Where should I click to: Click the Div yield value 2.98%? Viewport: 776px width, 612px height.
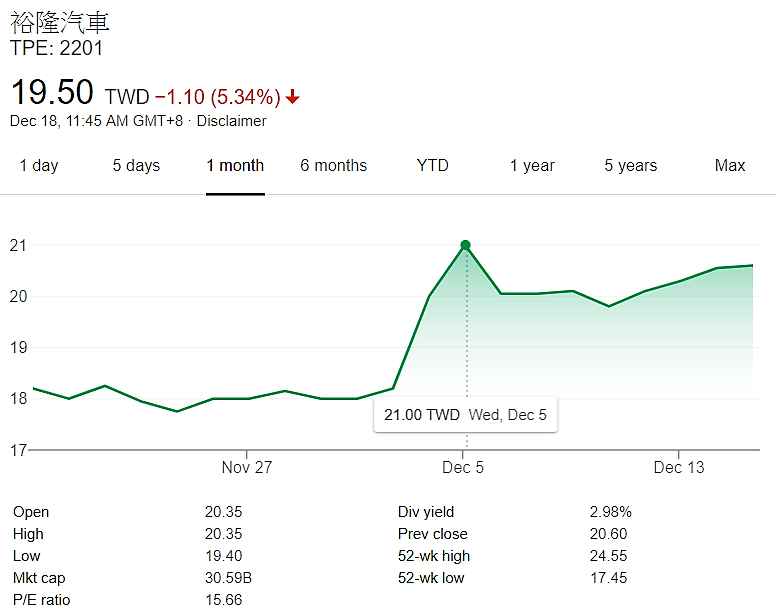tap(611, 512)
